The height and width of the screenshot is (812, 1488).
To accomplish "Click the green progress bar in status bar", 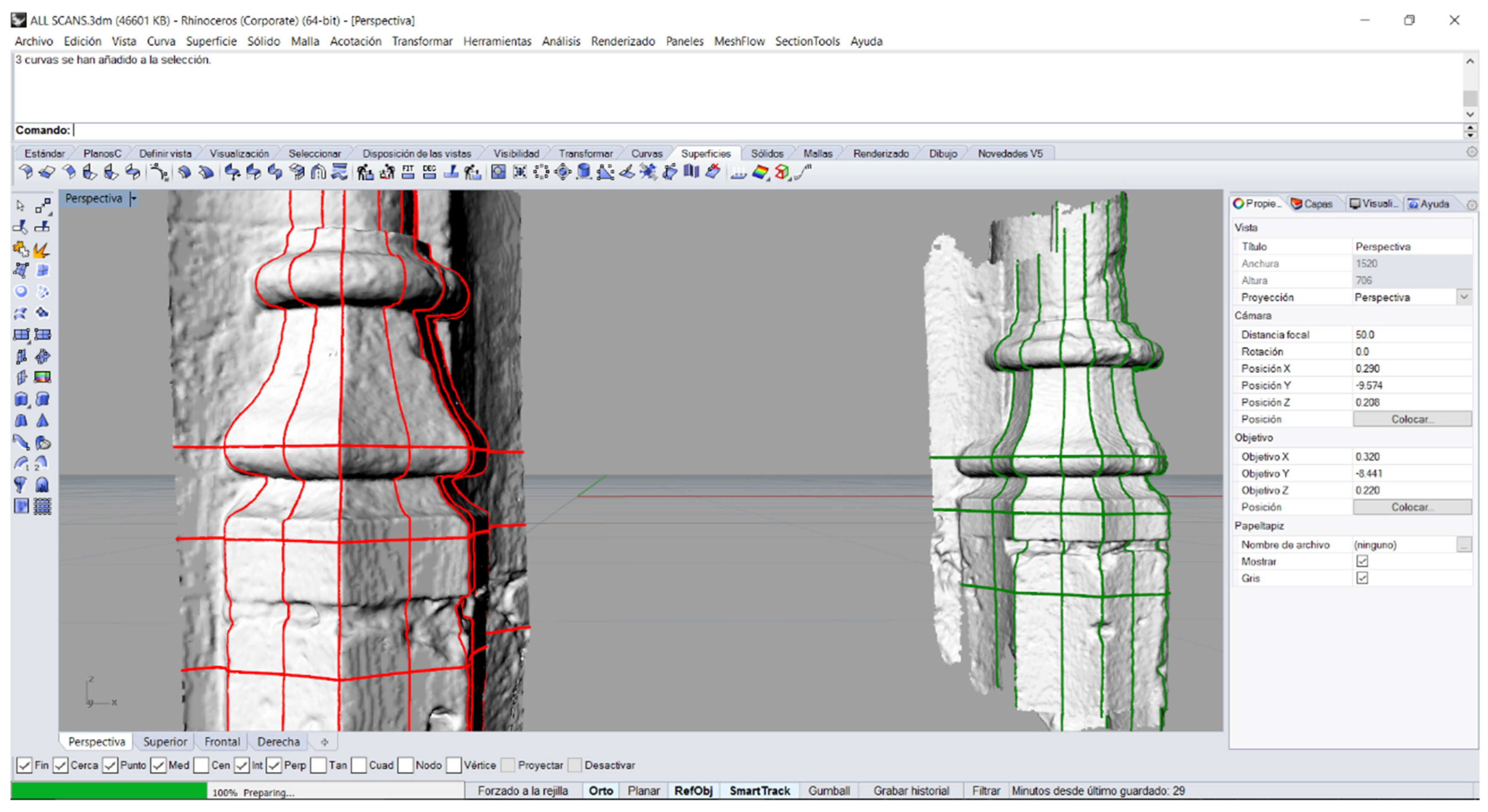I will click(109, 791).
